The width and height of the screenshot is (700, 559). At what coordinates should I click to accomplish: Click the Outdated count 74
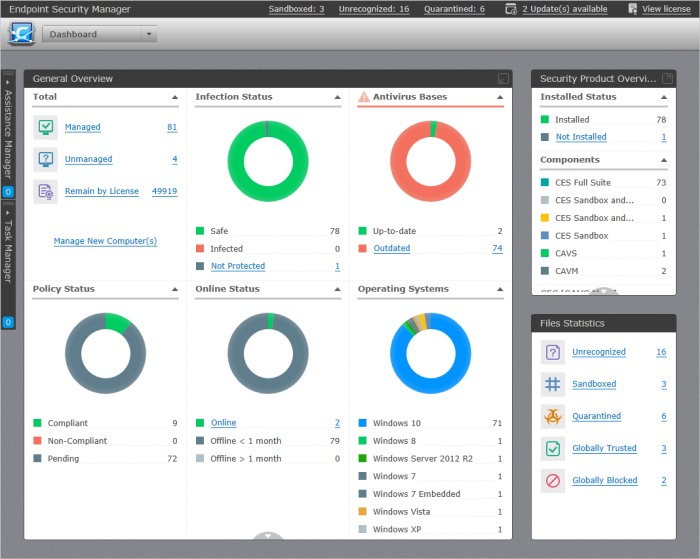tap(497, 248)
